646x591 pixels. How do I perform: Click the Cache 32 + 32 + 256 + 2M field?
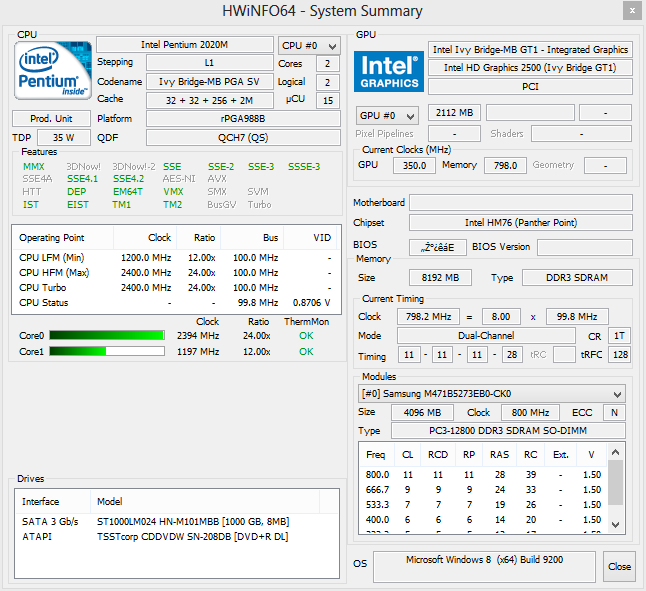pyautogui.click(x=210, y=100)
